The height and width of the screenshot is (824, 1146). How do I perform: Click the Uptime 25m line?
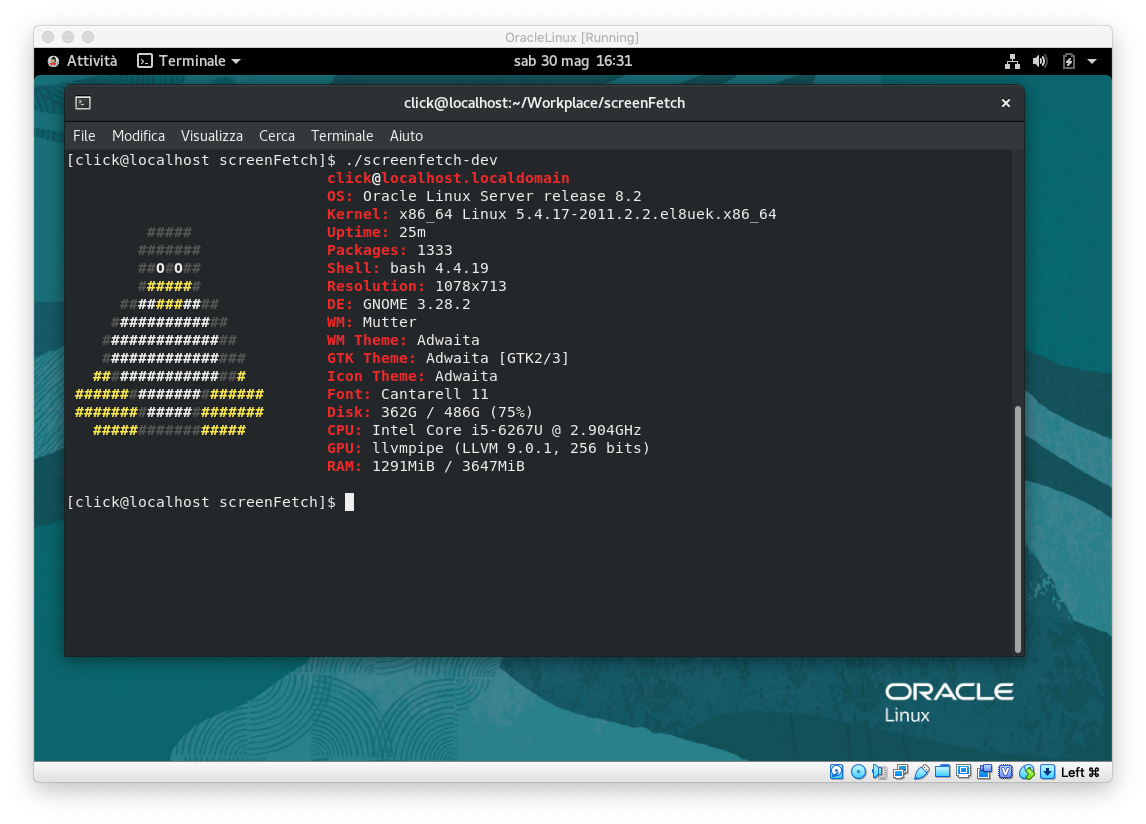click(x=376, y=232)
